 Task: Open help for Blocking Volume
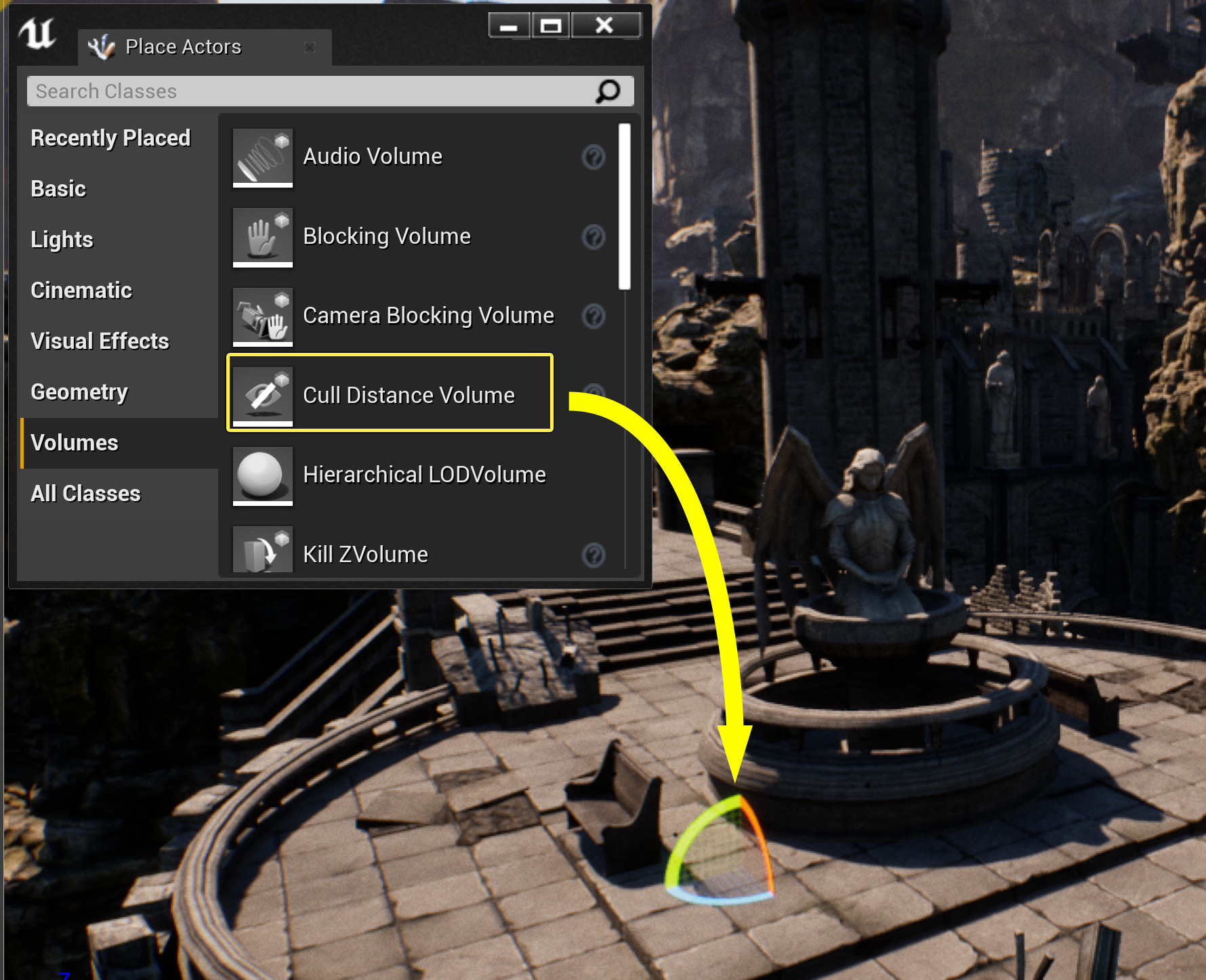594,237
